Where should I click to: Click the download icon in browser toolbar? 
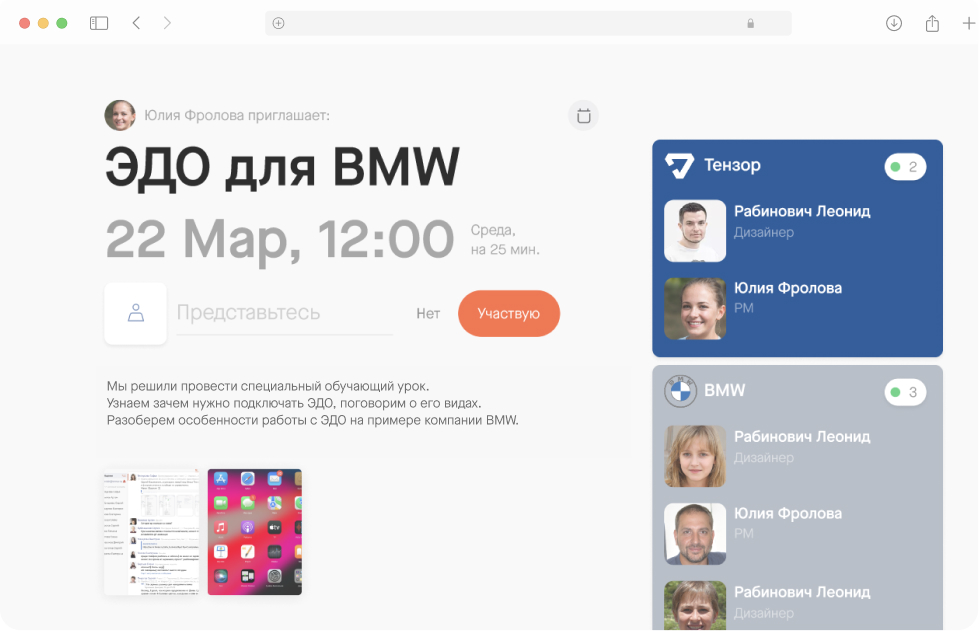coord(893,22)
